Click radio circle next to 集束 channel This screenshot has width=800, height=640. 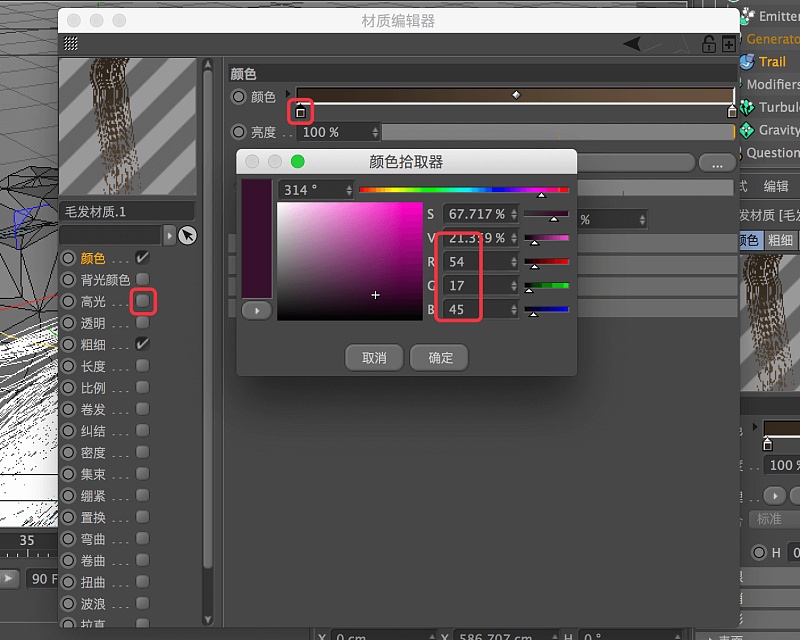pos(68,474)
